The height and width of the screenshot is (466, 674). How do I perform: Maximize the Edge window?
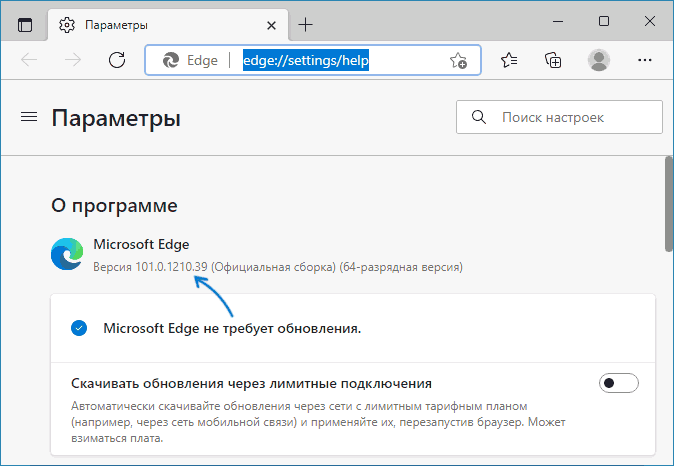[604, 21]
